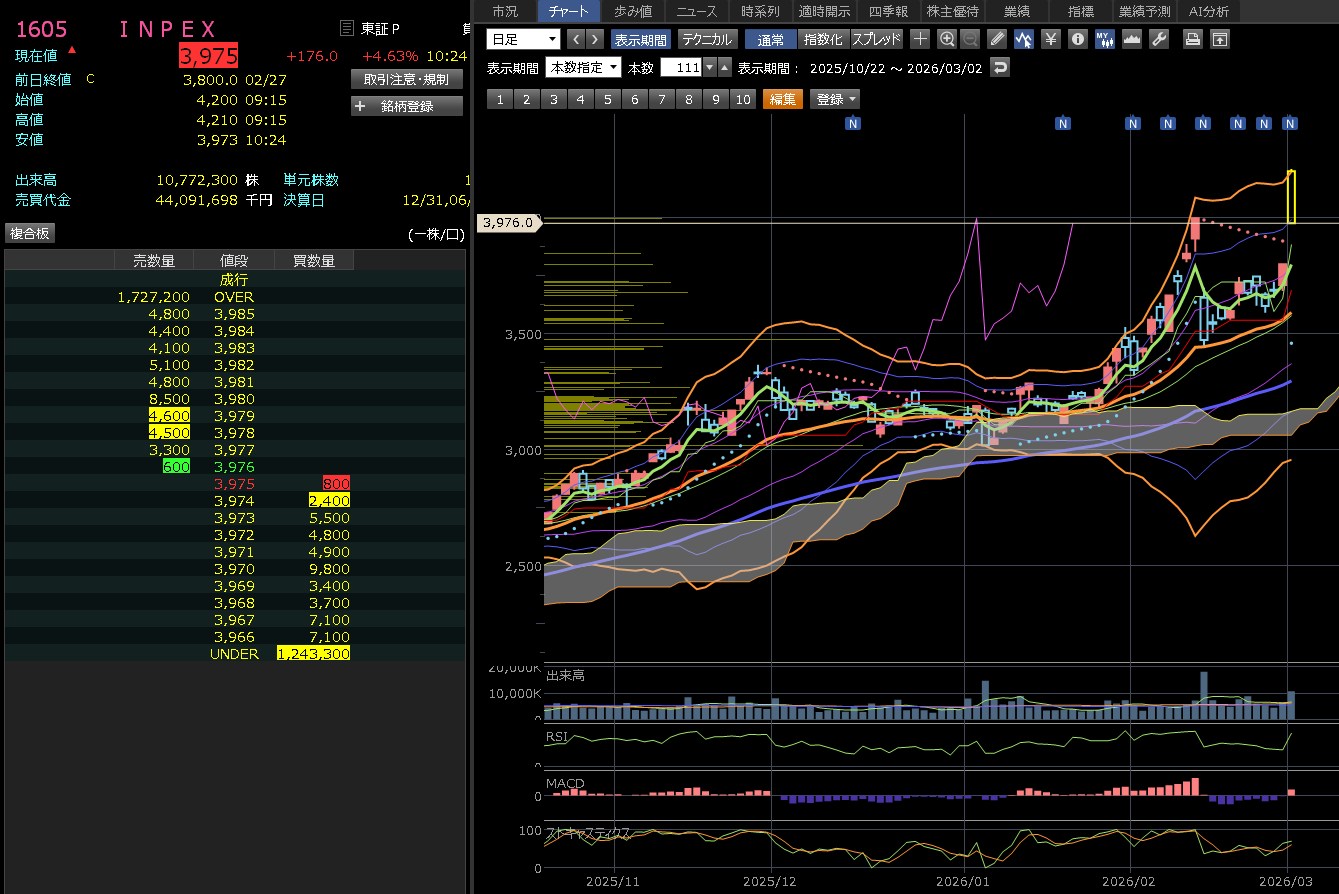Viewport: 1339px width, 894px height.
Task: Click the crosshair cursor icon
Action: [x=921, y=39]
